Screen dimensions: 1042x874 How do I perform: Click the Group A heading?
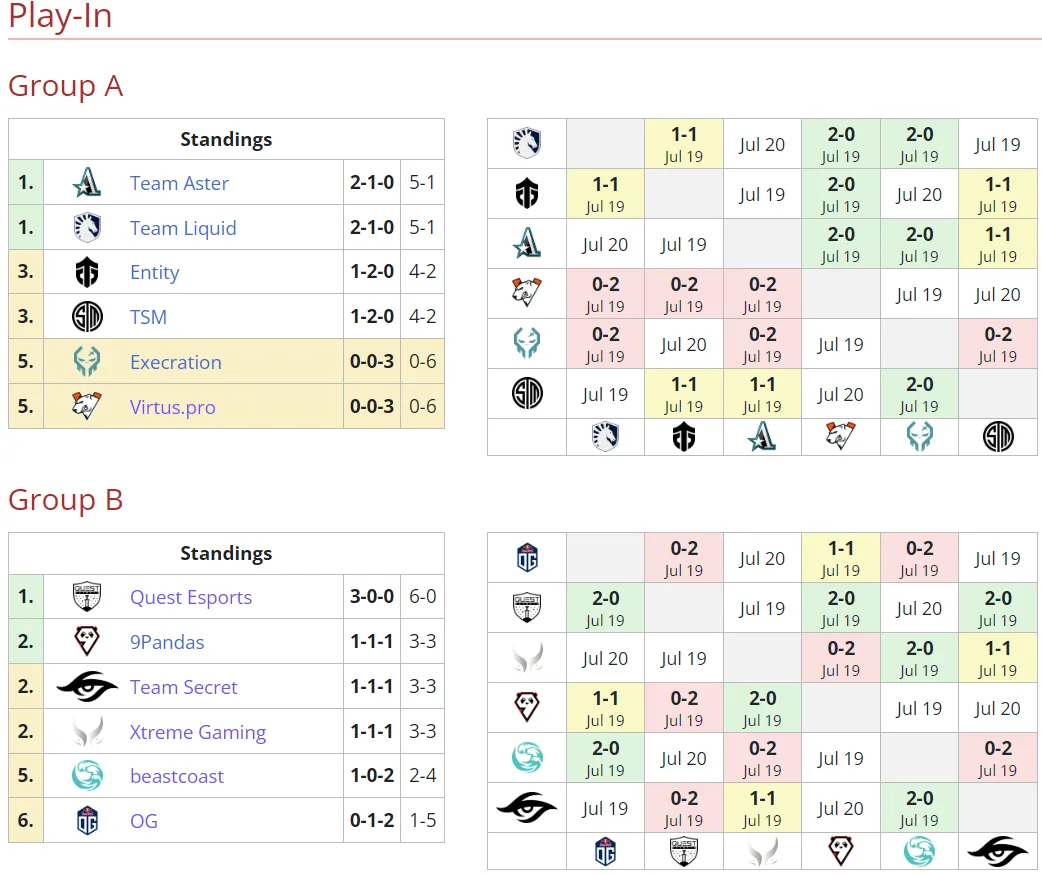[x=66, y=86]
